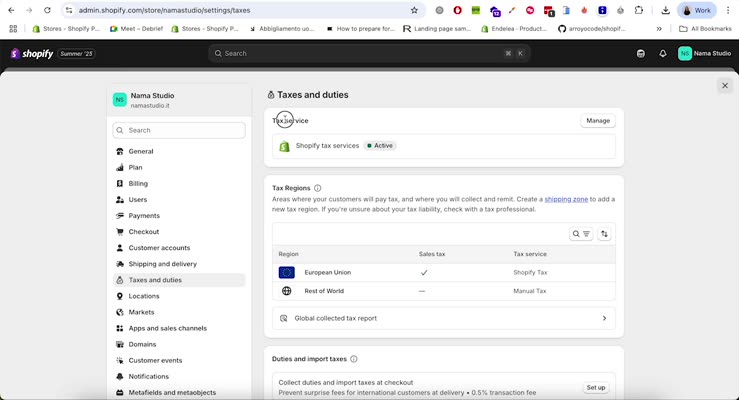Click the Set up duties button
The image size is (739, 400).
click(596, 387)
